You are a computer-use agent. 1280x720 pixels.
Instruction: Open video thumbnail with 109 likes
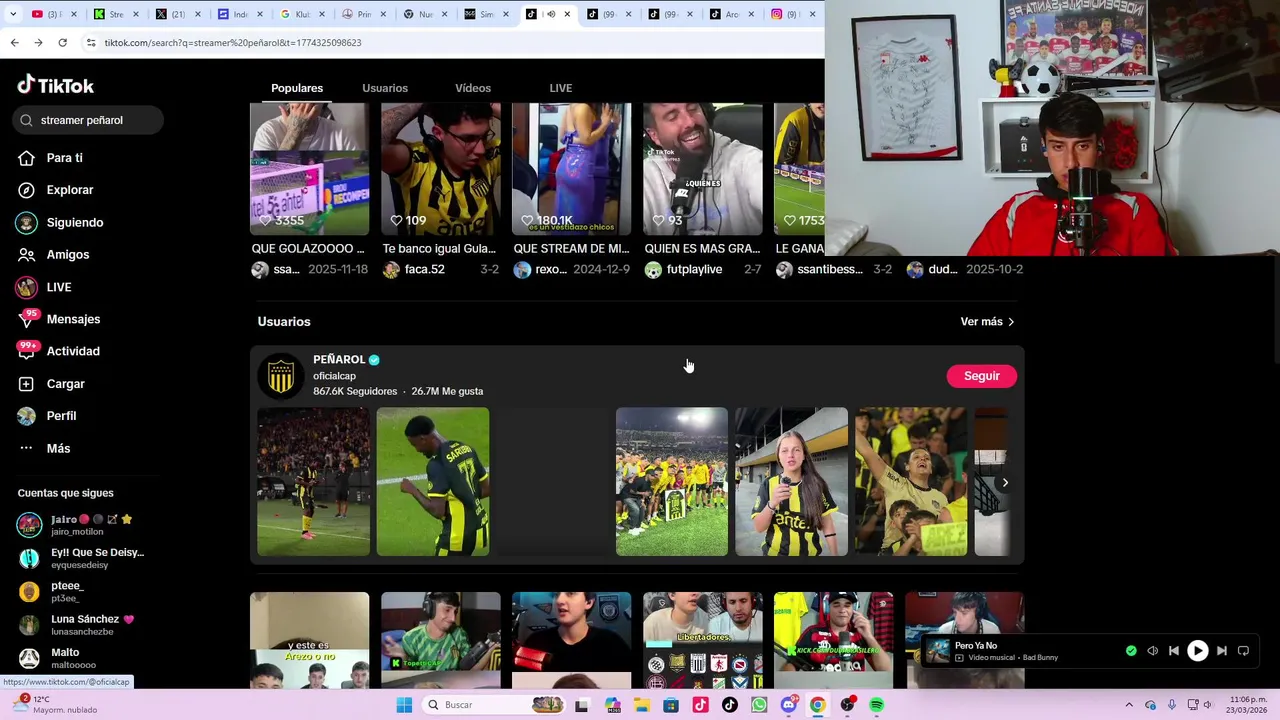[x=440, y=169]
